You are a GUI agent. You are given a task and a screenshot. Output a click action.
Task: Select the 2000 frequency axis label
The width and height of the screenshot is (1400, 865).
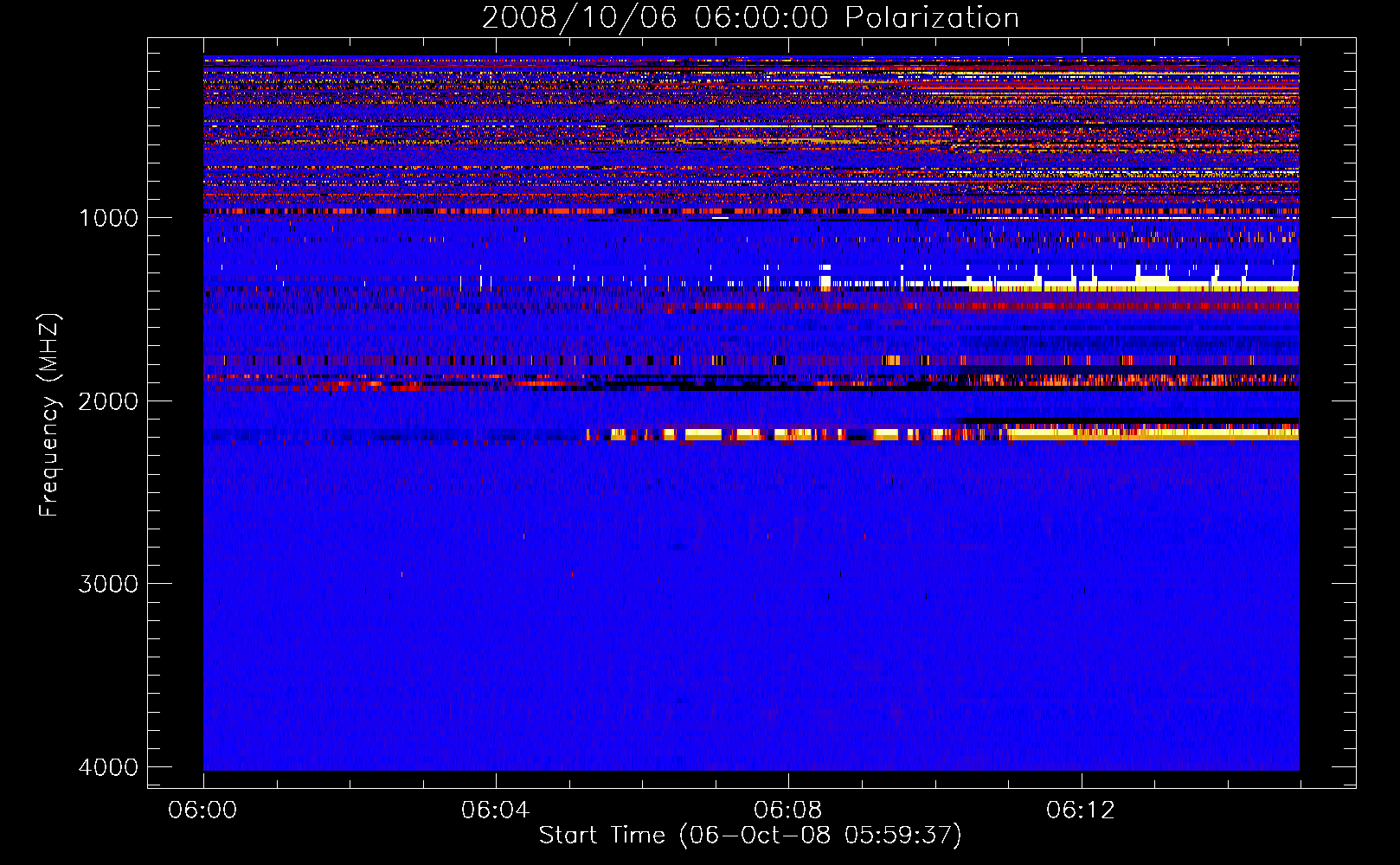click(108, 401)
